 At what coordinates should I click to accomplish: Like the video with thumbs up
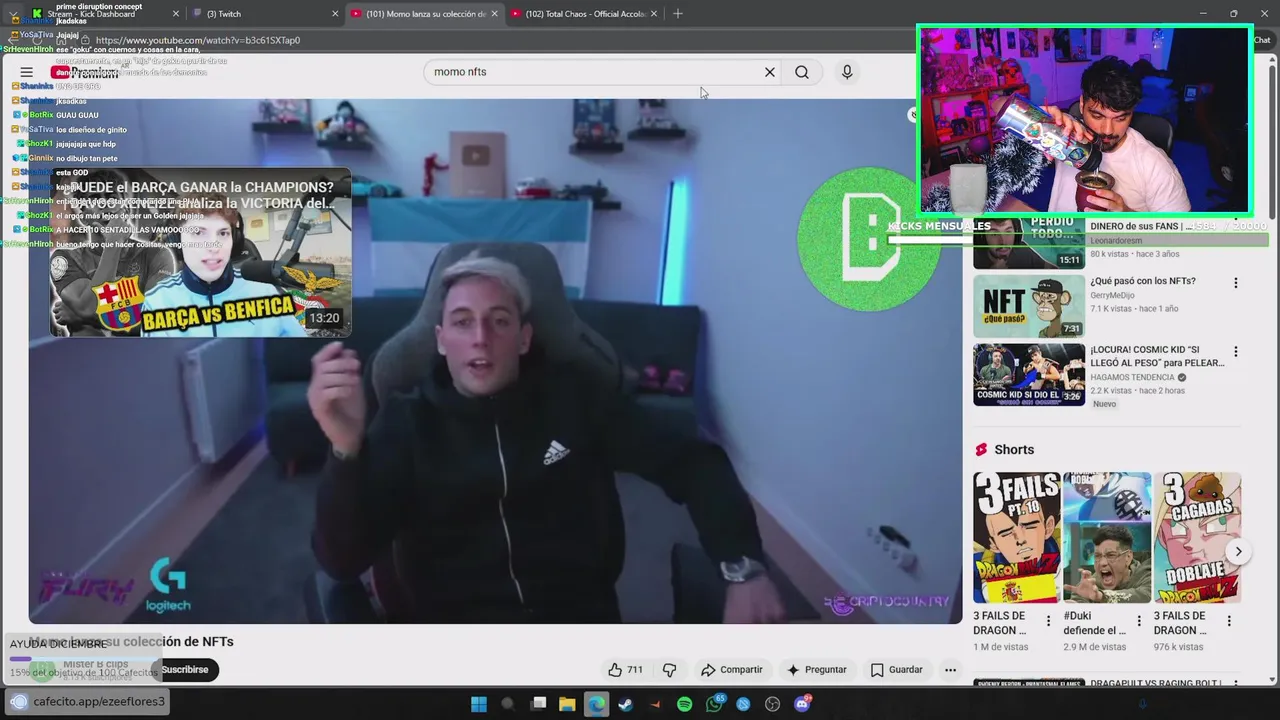tap(626, 670)
